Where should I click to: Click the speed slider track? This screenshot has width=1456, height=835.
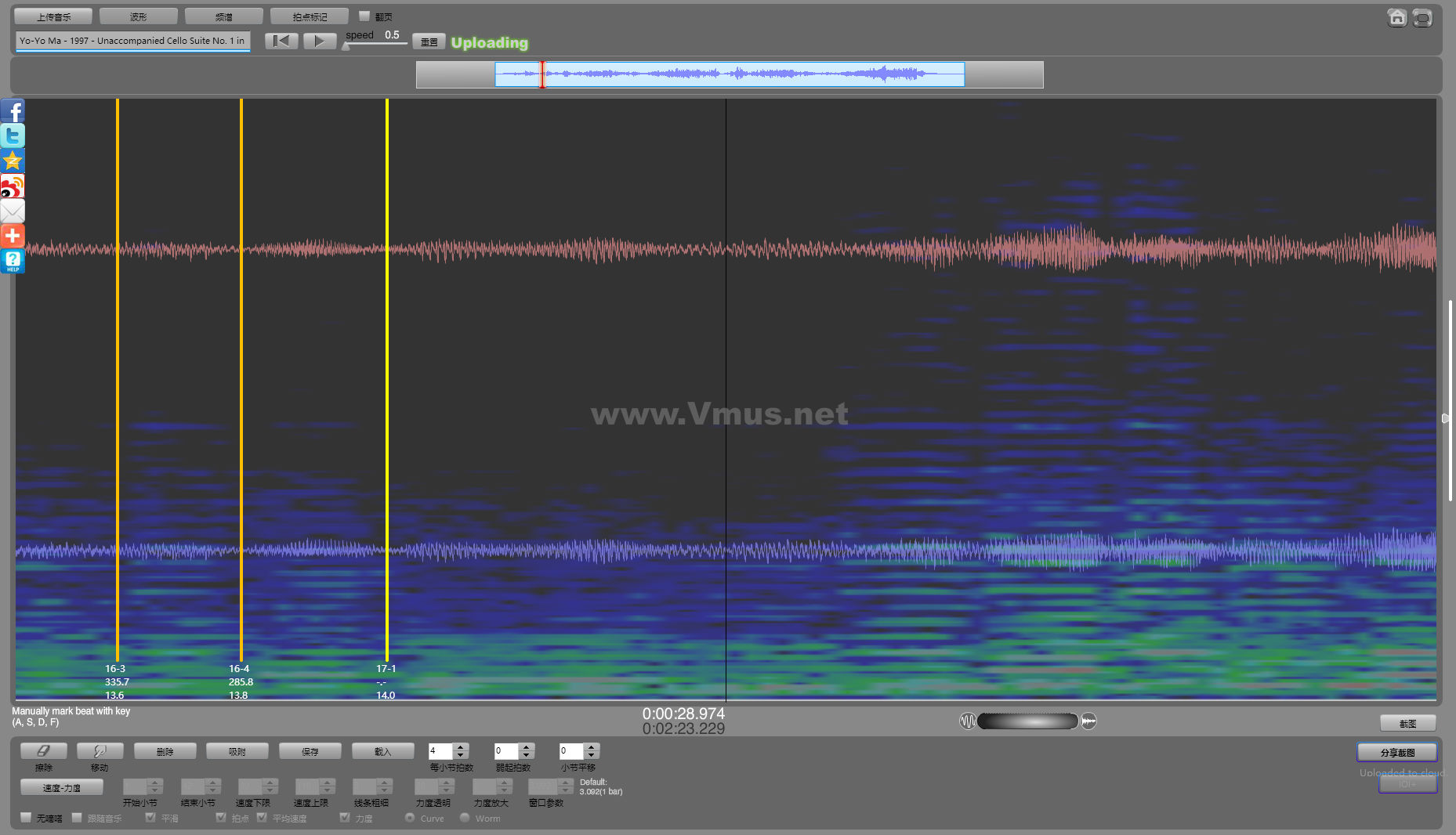(x=376, y=45)
